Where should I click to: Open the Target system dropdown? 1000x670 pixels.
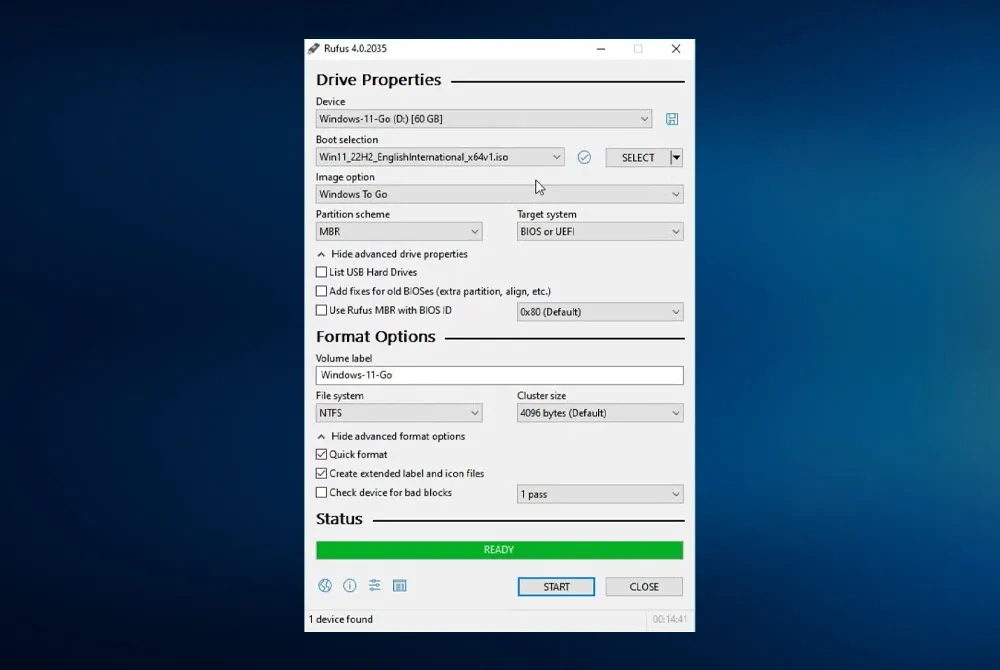click(600, 231)
